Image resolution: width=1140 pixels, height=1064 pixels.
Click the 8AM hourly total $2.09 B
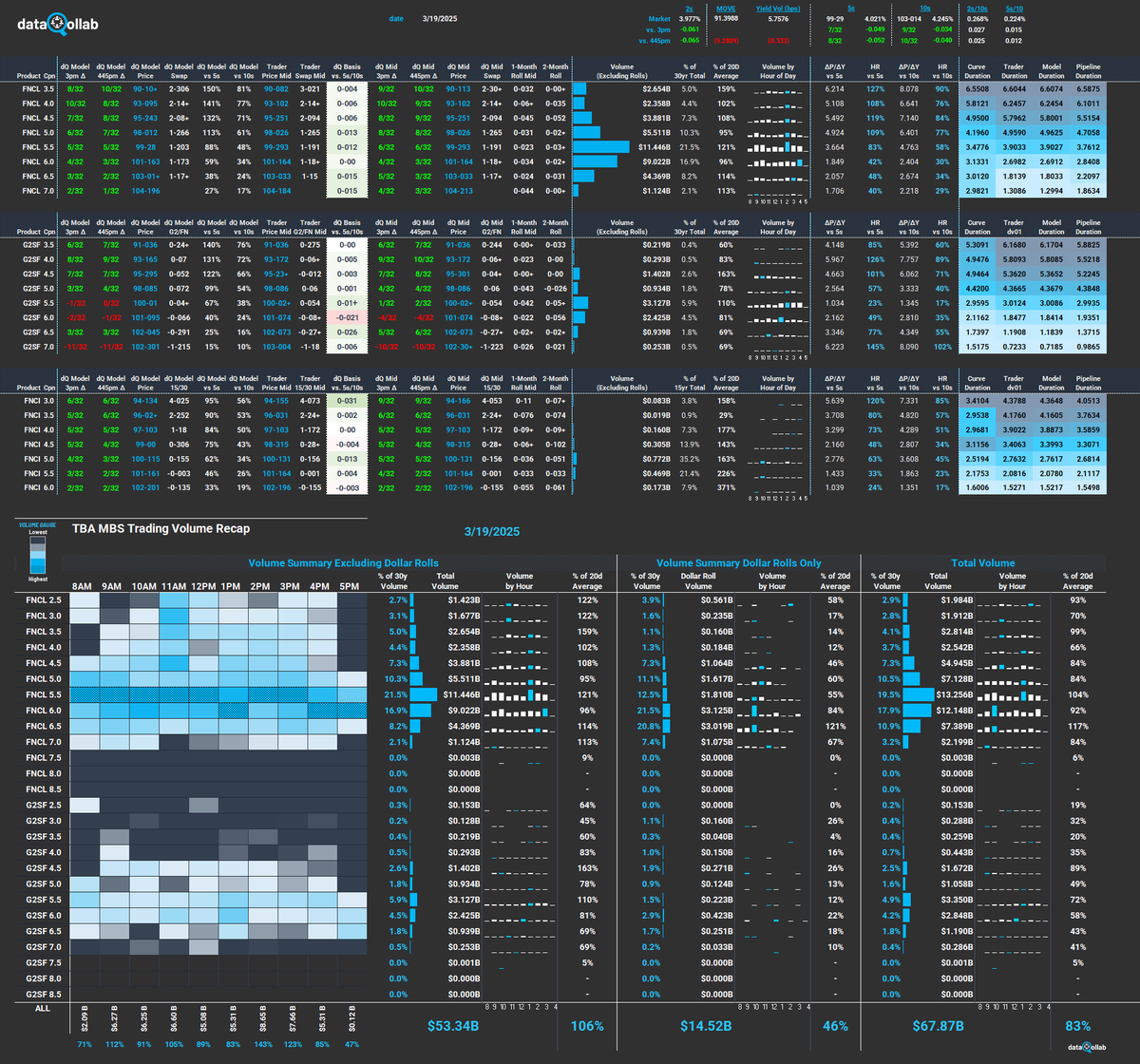(85, 1020)
